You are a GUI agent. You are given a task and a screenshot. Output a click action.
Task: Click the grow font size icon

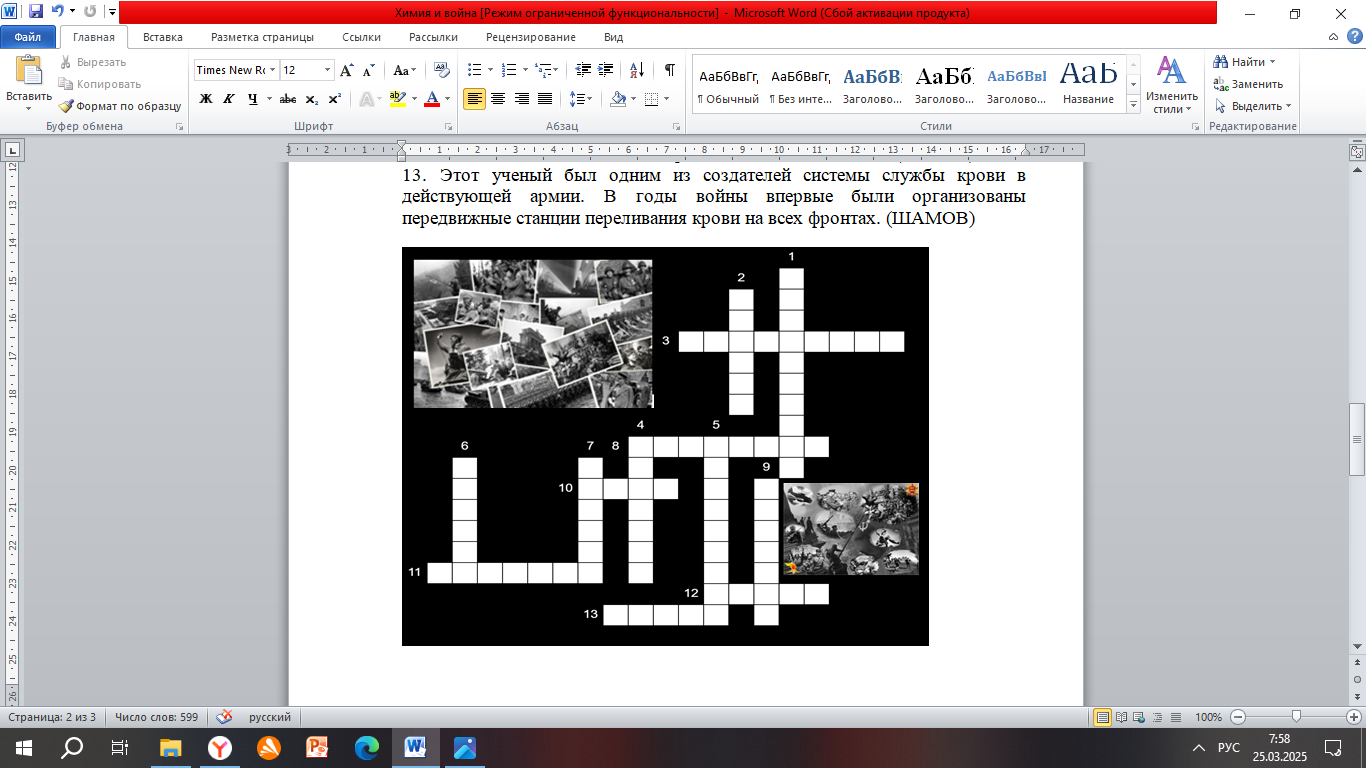point(346,70)
